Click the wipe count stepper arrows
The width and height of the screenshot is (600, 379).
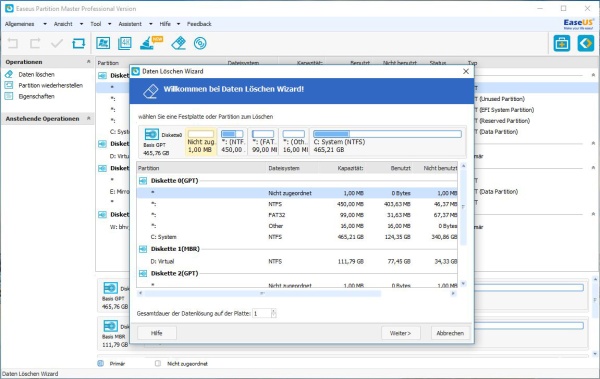tap(274, 314)
